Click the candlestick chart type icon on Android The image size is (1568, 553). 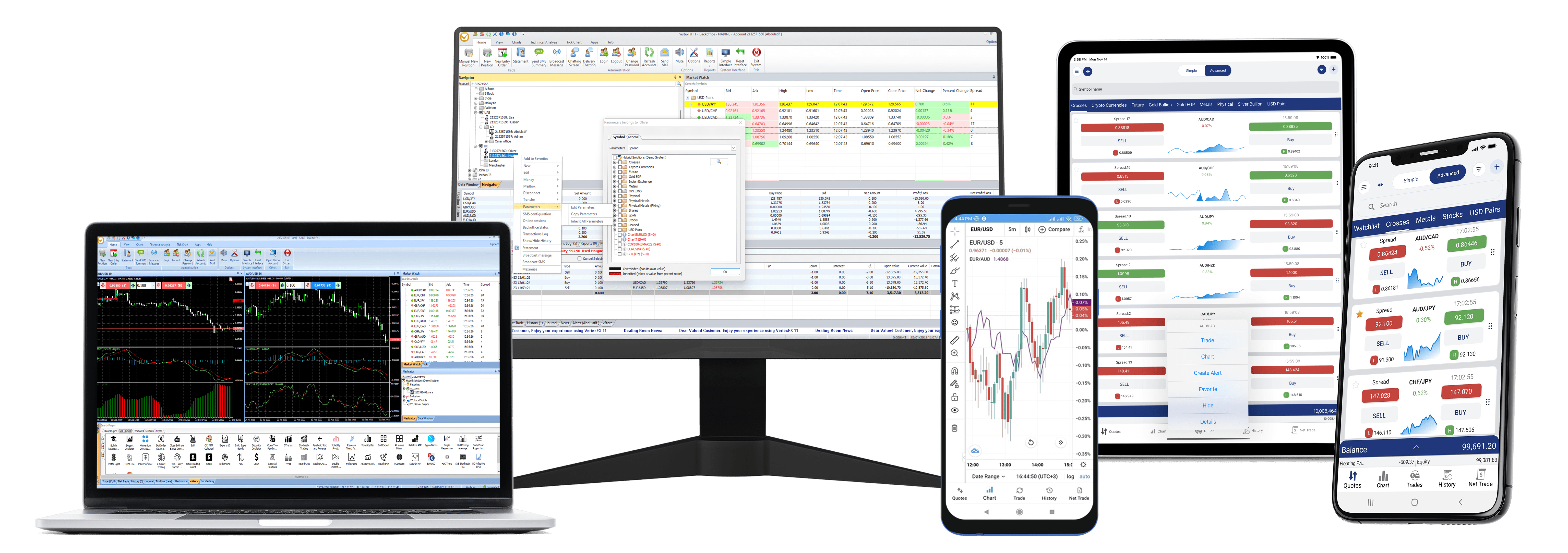pyautogui.click(x=1027, y=229)
